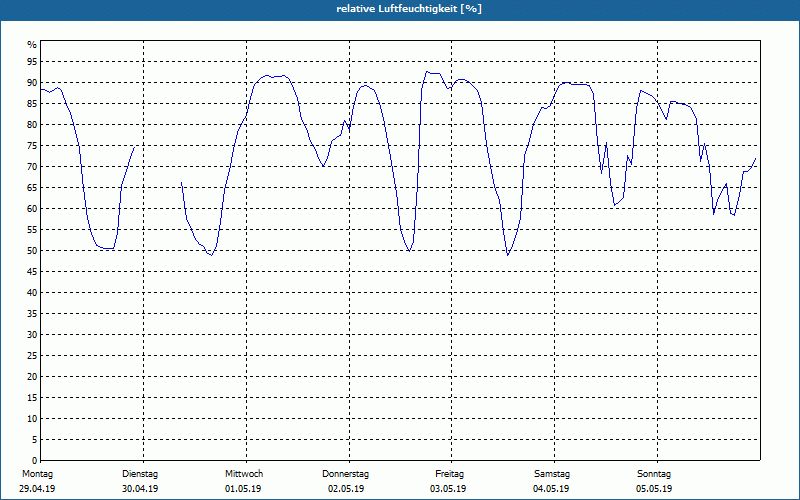Select the 0 y-axis value
This screenshot has width=800, height=500.
click(34, 461)
